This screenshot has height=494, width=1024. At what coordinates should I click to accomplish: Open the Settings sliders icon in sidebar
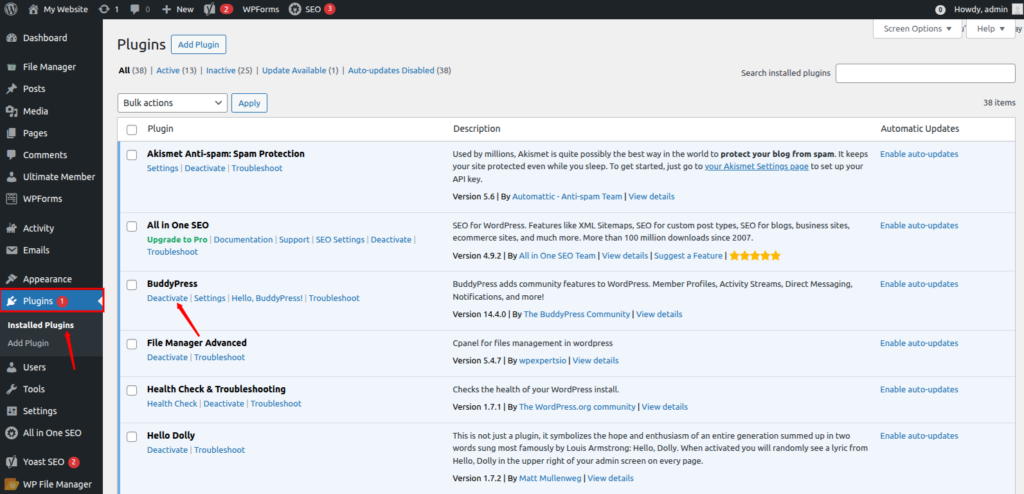pyautogui.click(x=11, y=411)
